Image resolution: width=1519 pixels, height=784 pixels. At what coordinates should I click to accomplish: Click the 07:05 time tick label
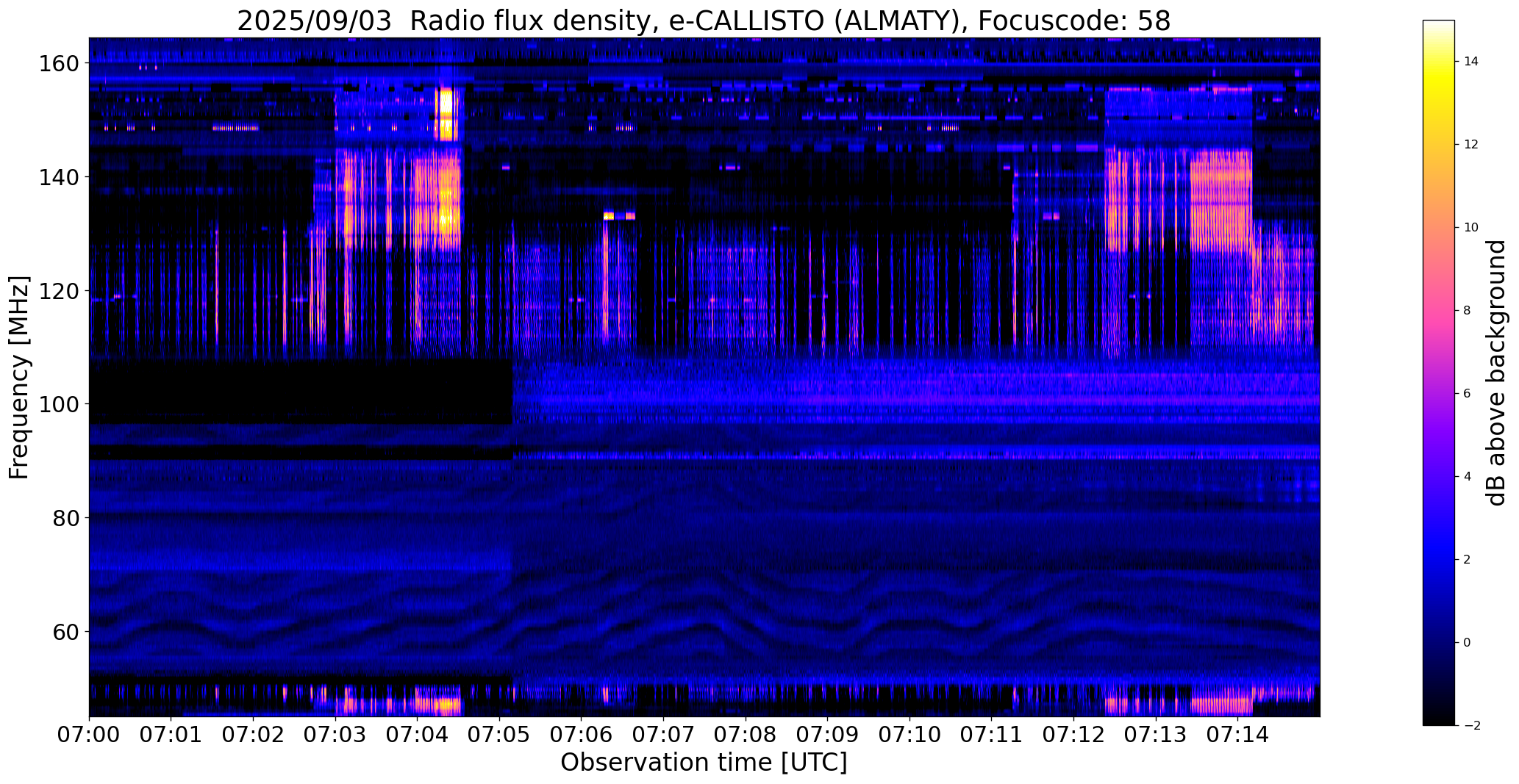point(499,734)
